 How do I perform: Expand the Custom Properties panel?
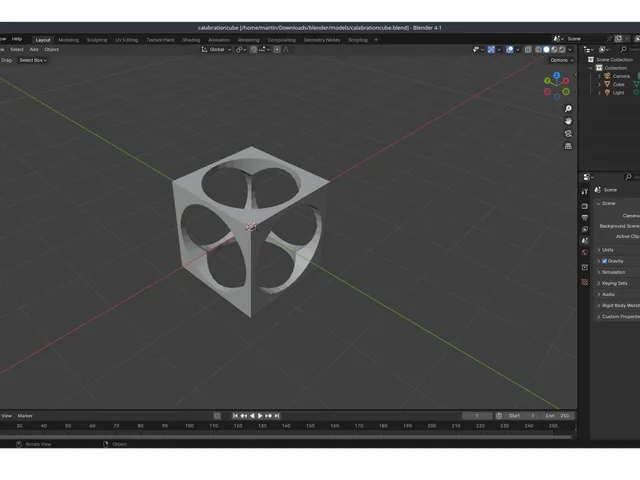618,317
